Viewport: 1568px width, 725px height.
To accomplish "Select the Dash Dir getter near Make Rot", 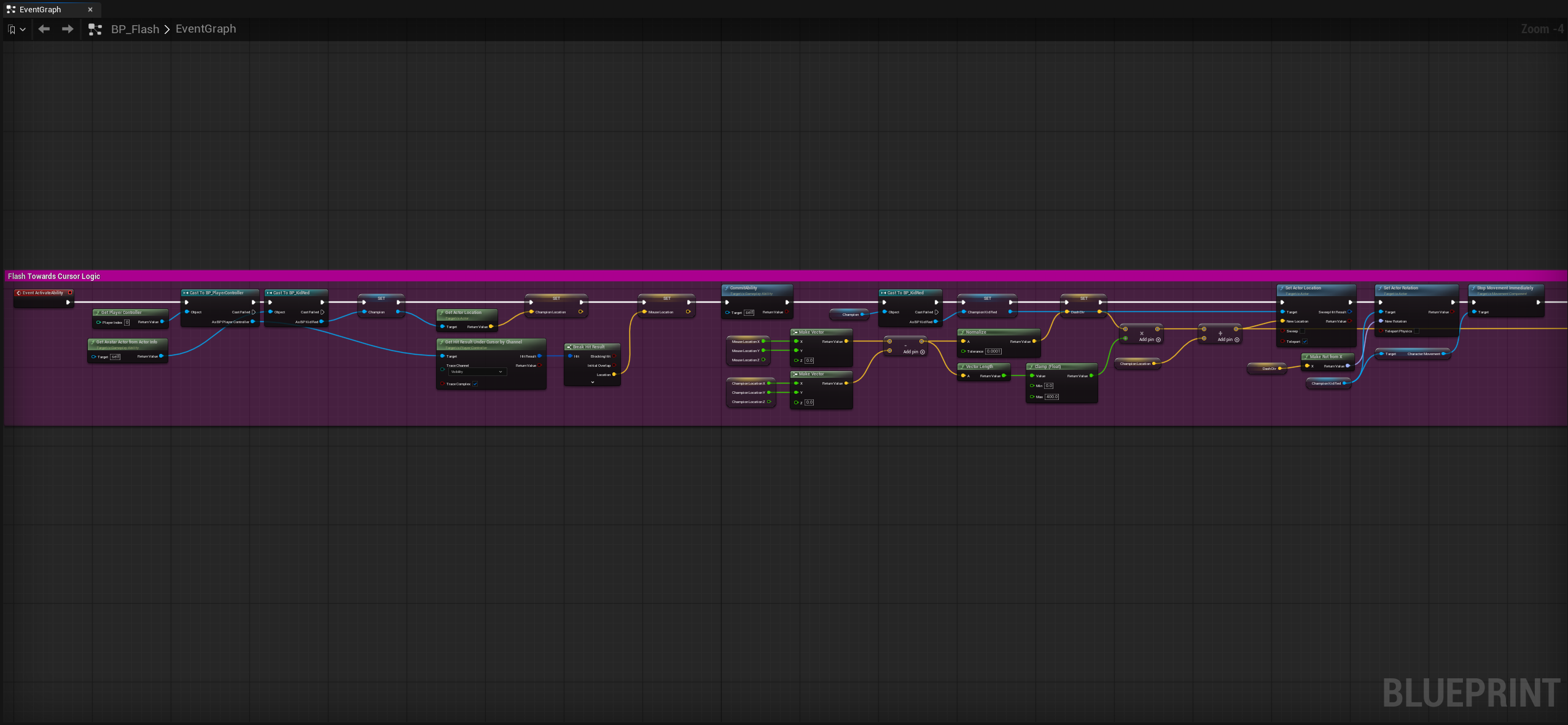I will (1267, 369).
